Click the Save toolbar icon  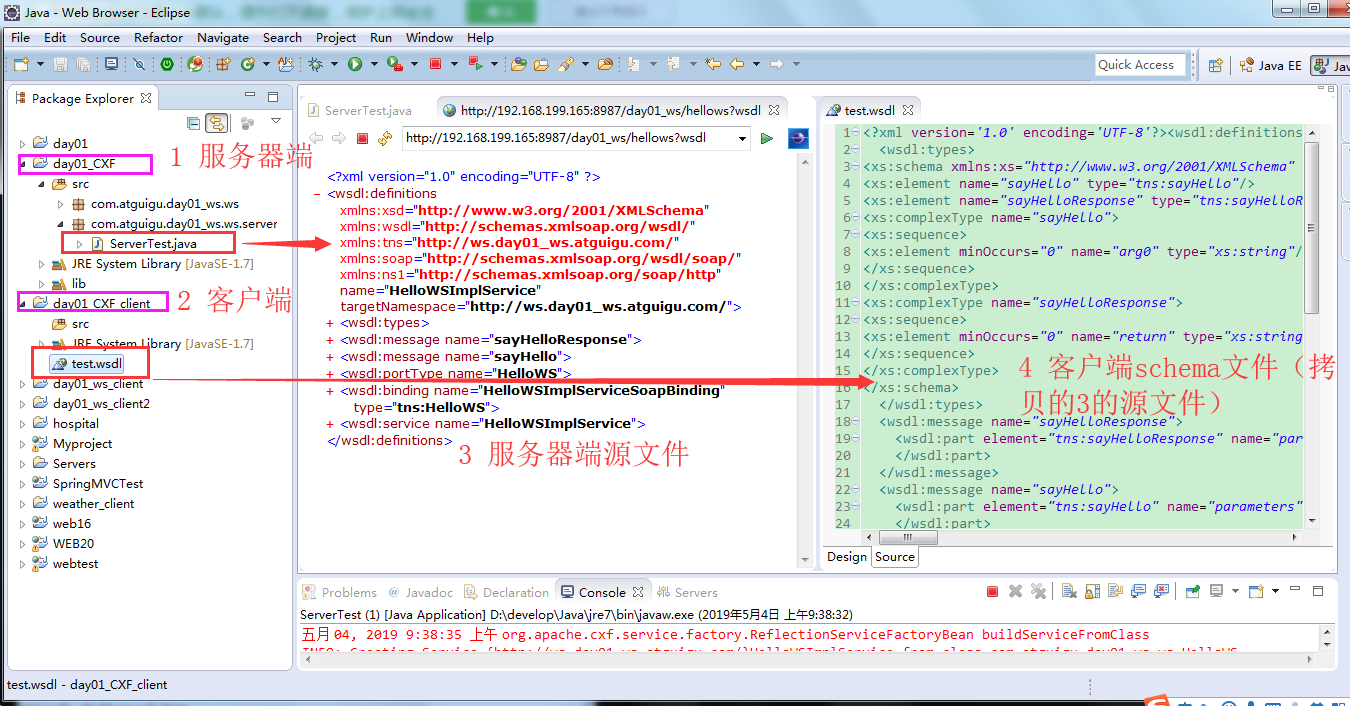(60, 64)
